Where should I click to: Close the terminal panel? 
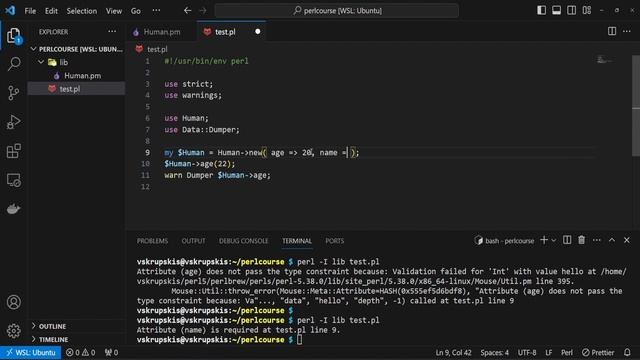pos(627,240)
